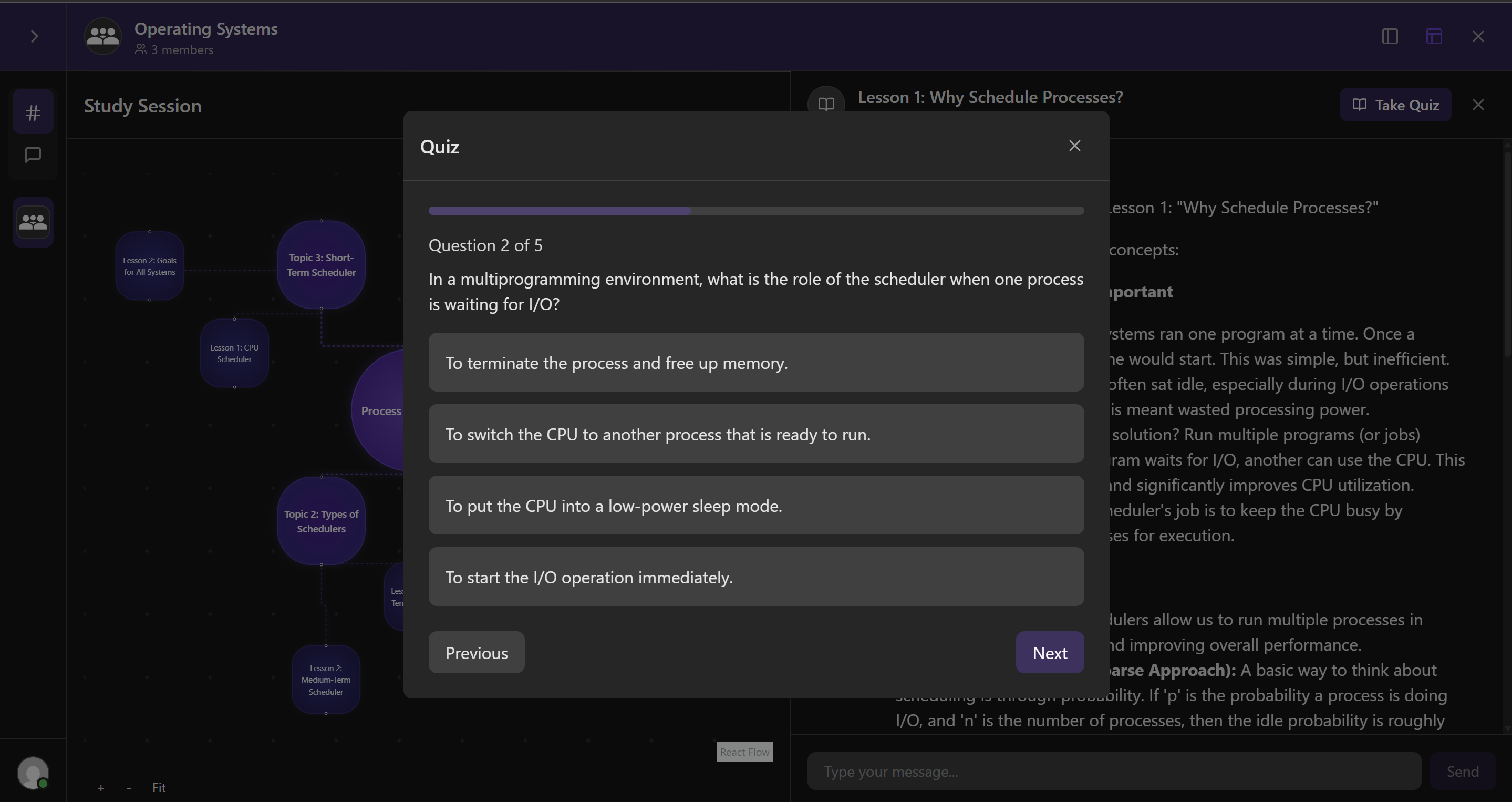Select answer 'To terminate the process'
This screenshot has width=1512, height=802.
pyautogui.click(x=755, y=363)
